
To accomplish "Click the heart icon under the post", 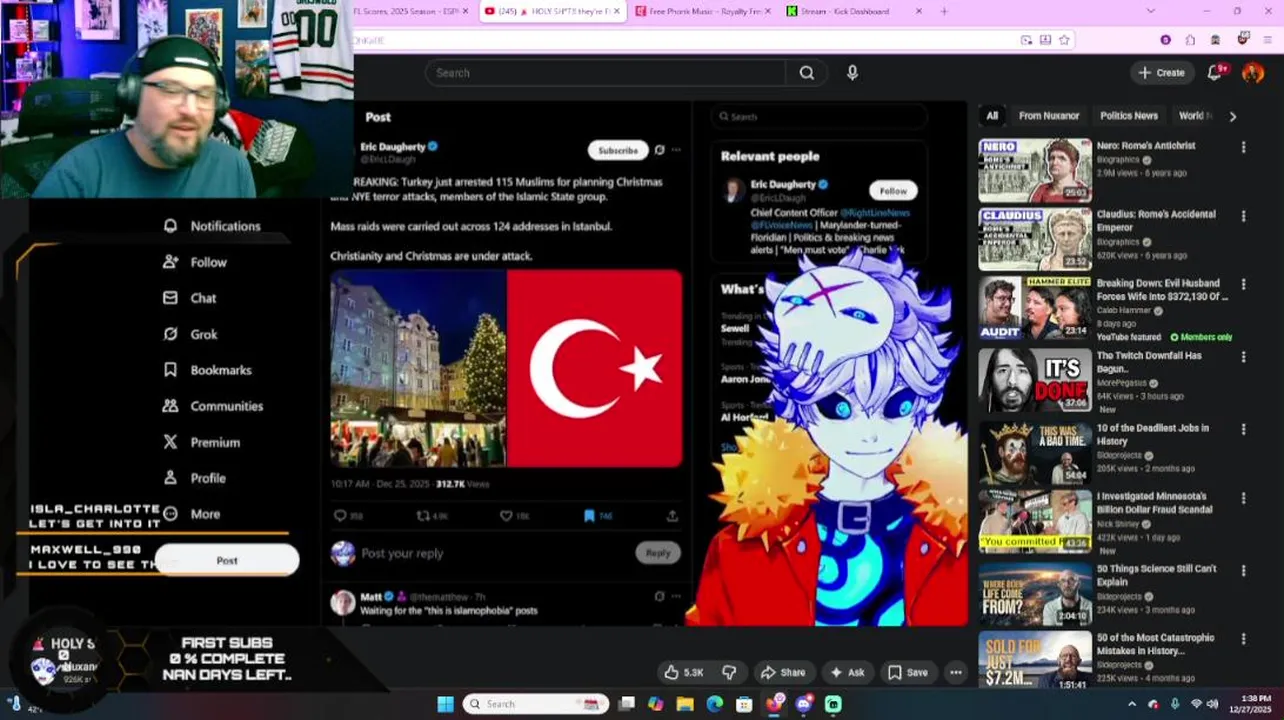I will [506, 516].
